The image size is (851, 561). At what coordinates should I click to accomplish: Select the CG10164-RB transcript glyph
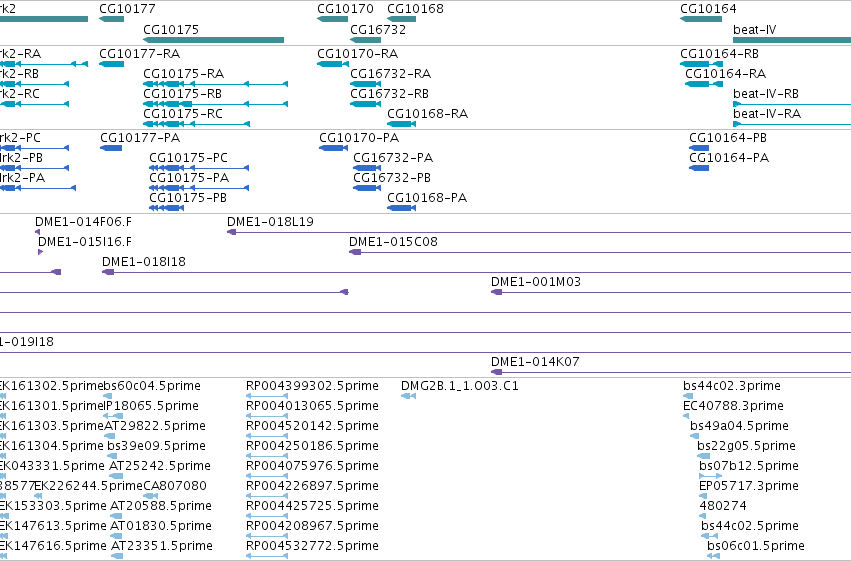pyautogui.click(x=701, y=64)
